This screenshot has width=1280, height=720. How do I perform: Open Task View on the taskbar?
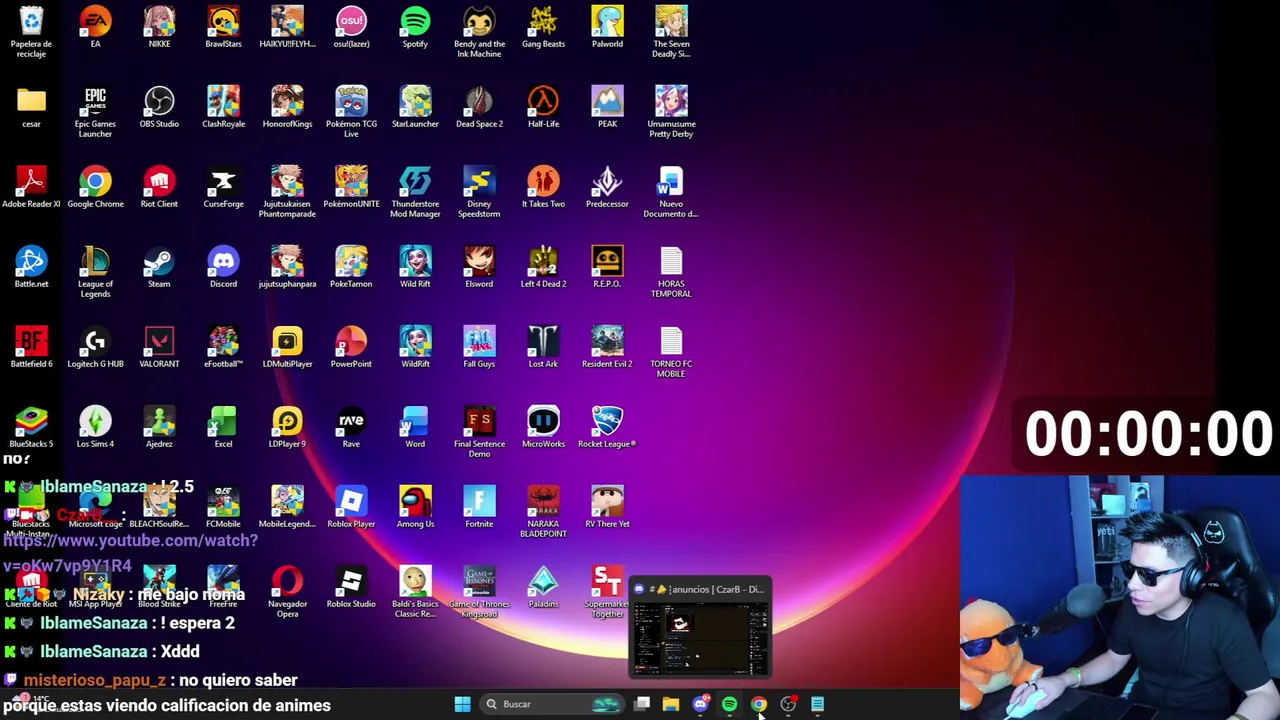click(x=642, y=704)
